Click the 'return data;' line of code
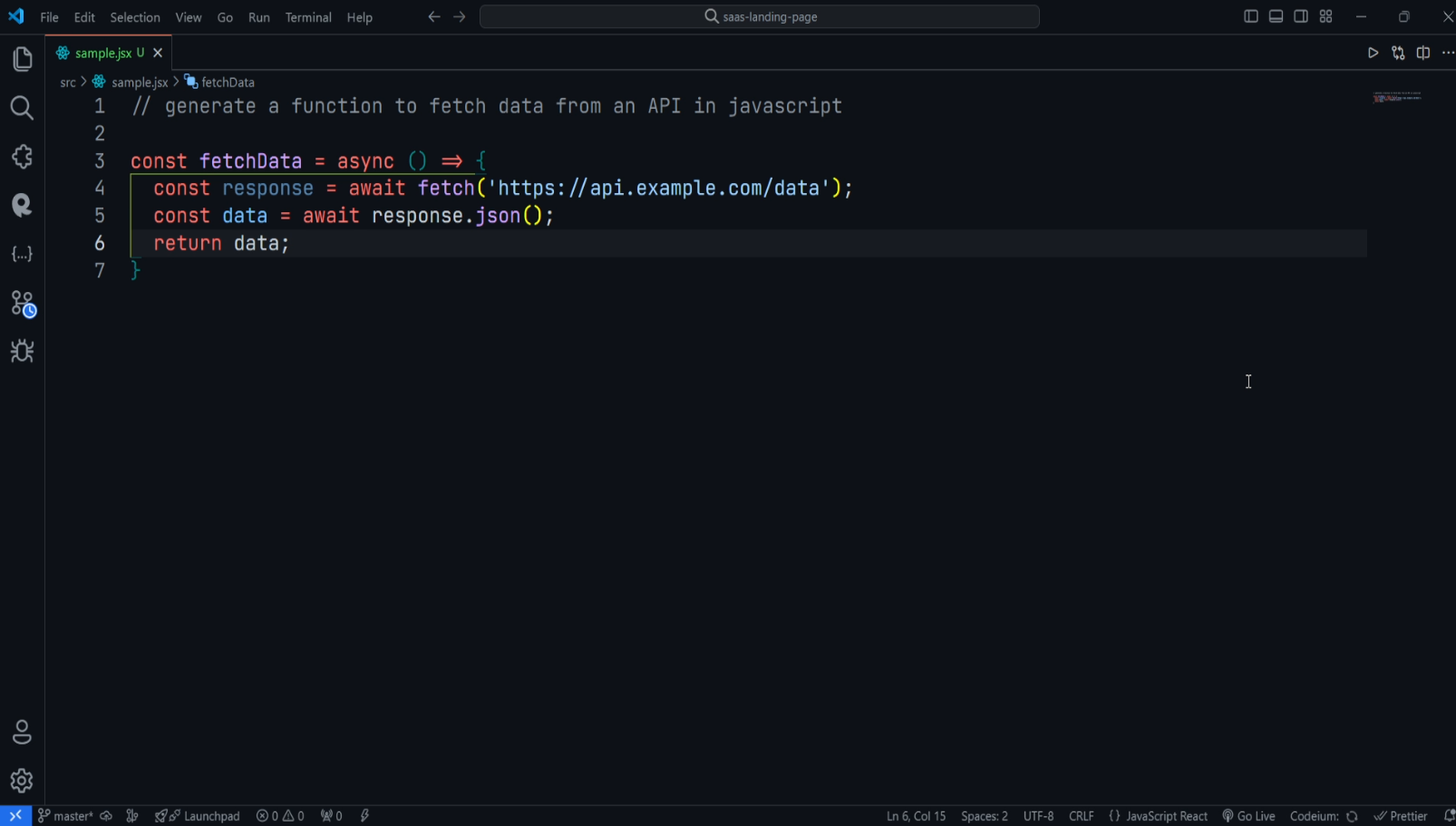The width and height of the screenshot is (1456, 826). click(221, 244)
